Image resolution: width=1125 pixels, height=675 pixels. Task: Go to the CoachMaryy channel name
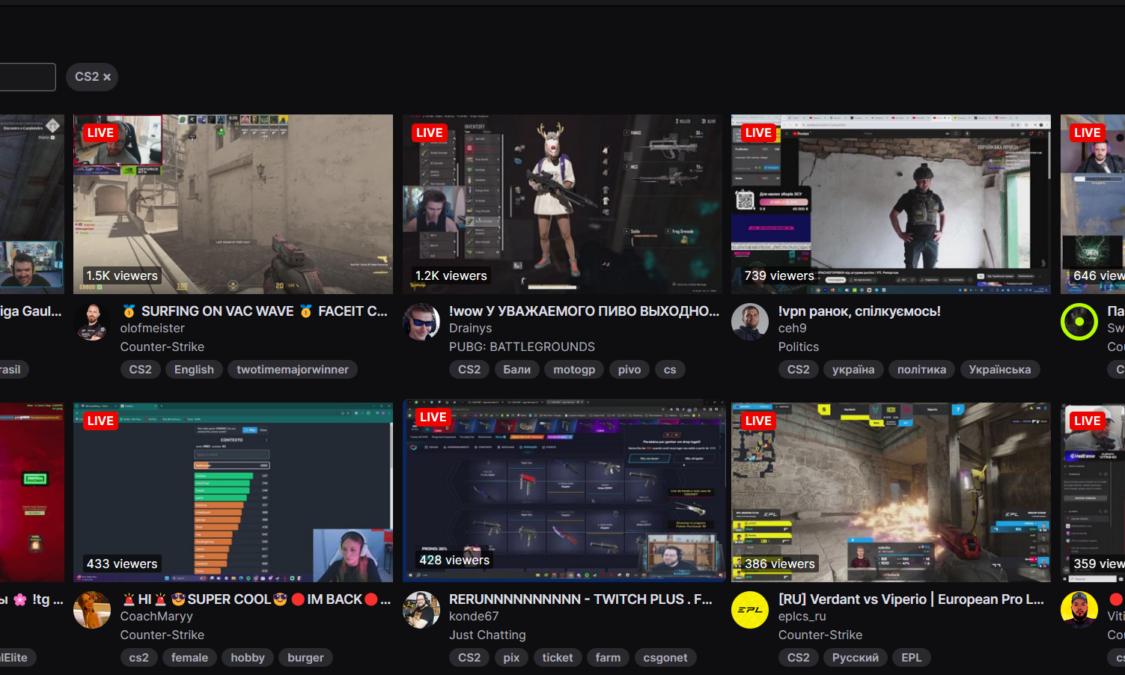coord(156,616)
